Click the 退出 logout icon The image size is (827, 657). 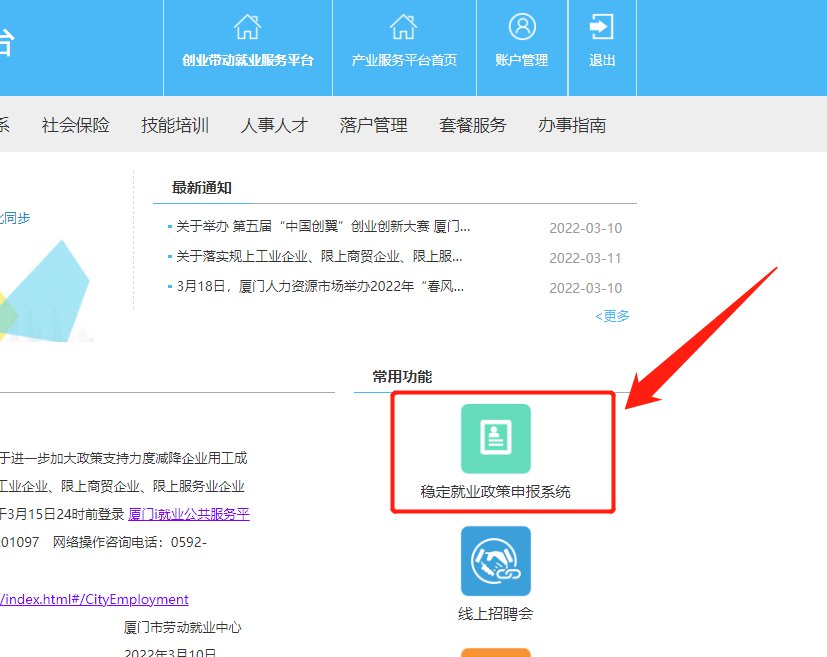click(602, 27)
